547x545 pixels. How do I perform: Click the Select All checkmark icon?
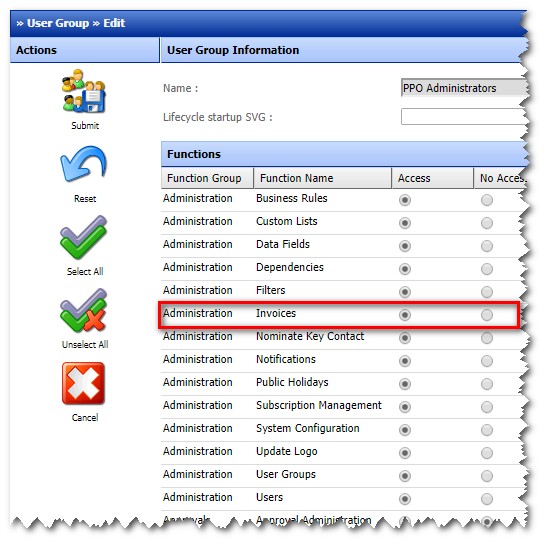[x=84, y=237]
